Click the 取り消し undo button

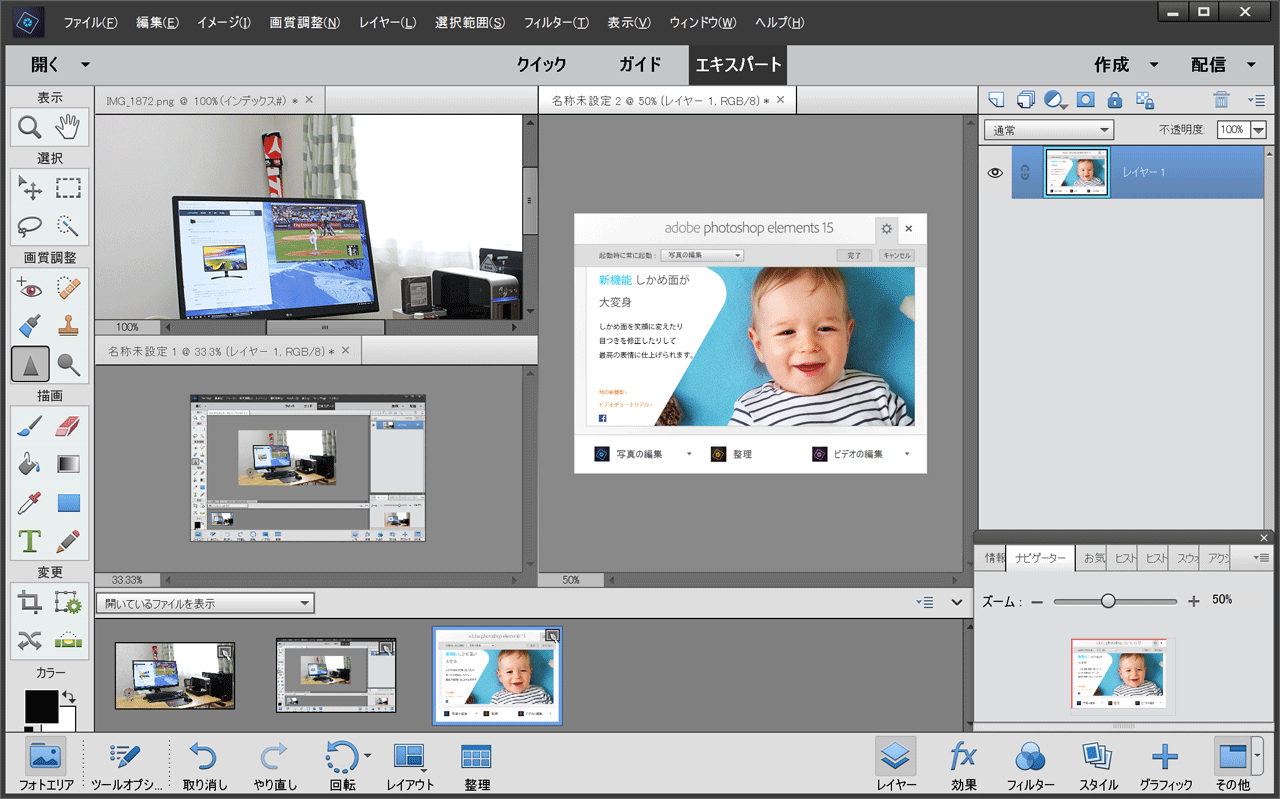[x=205, y=765]
